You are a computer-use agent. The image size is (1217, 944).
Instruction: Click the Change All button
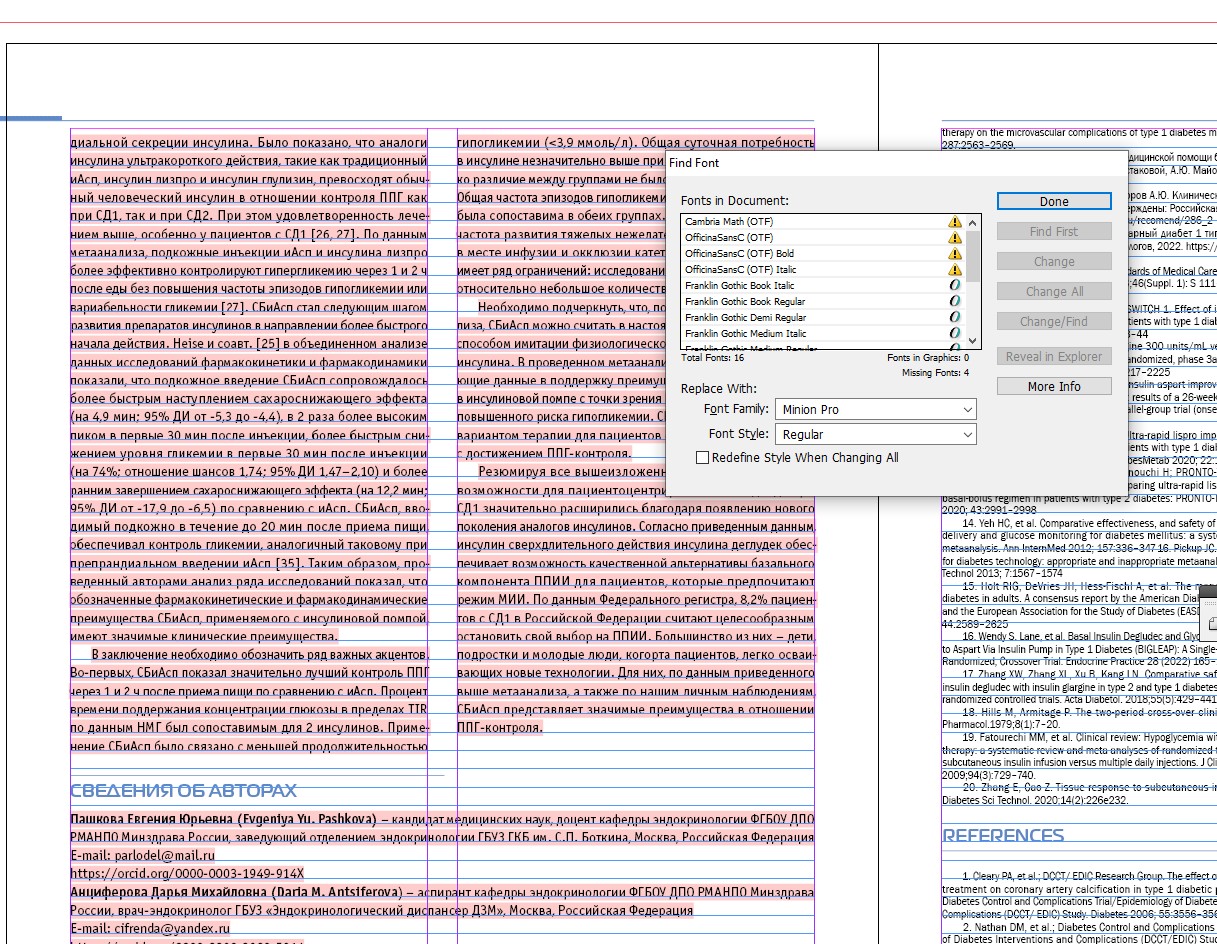click(x=1054, y=292)
